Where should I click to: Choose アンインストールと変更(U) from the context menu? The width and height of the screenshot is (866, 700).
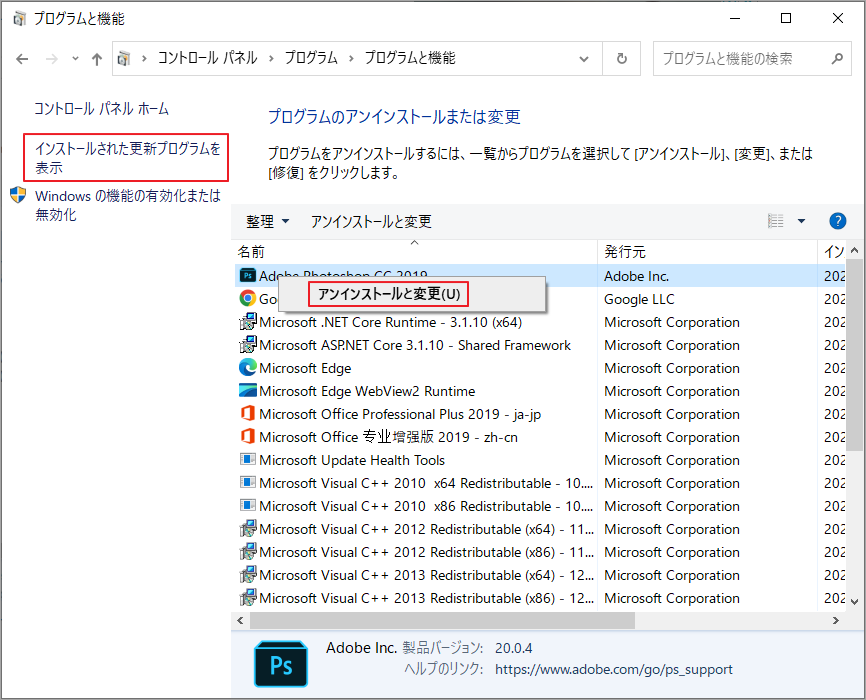(x=388, y=294)
